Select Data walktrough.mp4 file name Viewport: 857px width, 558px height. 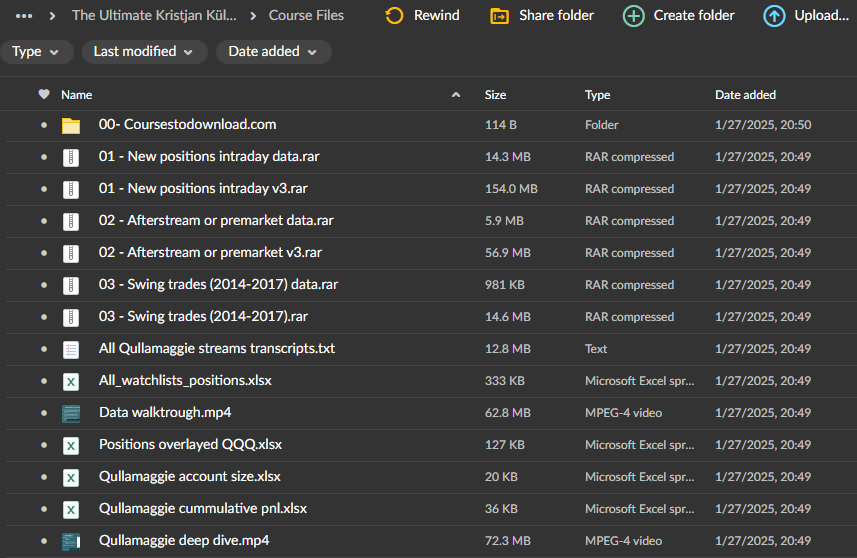(165, 412)
